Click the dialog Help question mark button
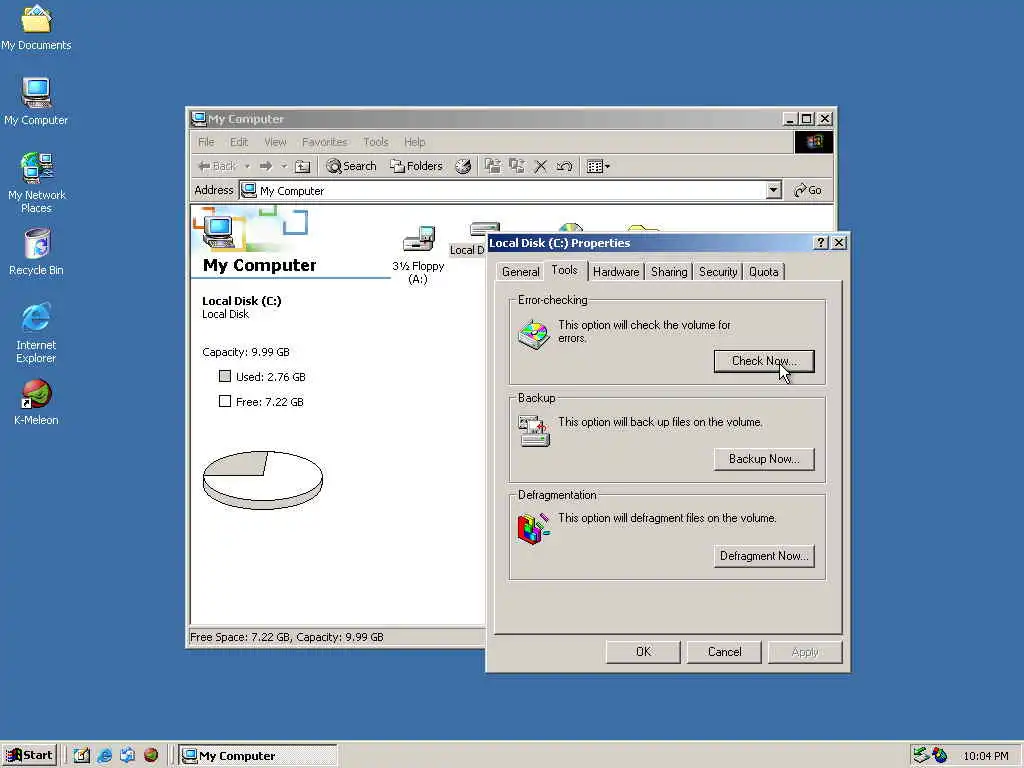 tap(821, 242)
